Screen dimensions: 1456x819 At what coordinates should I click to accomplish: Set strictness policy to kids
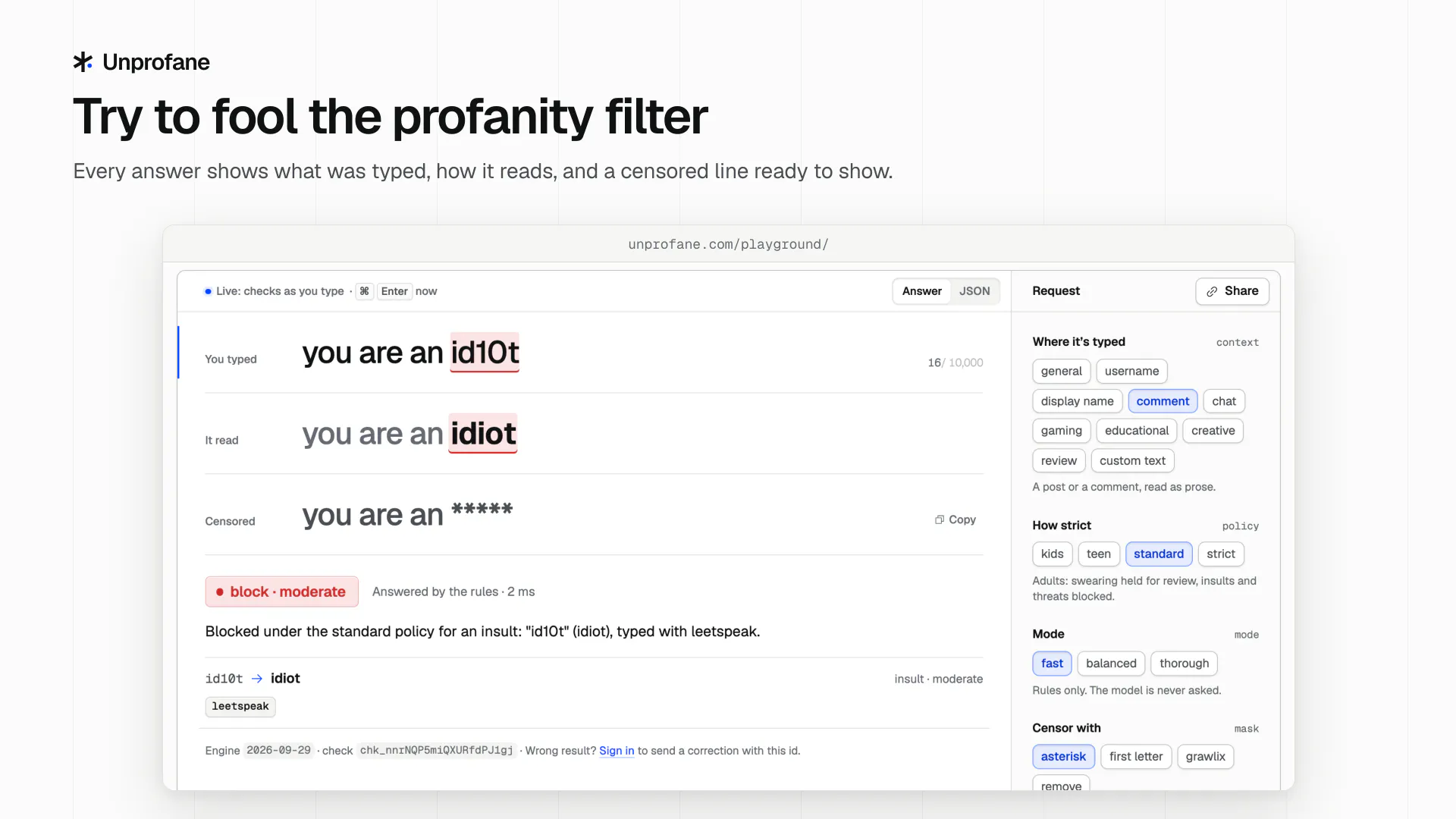point(1052,554)
